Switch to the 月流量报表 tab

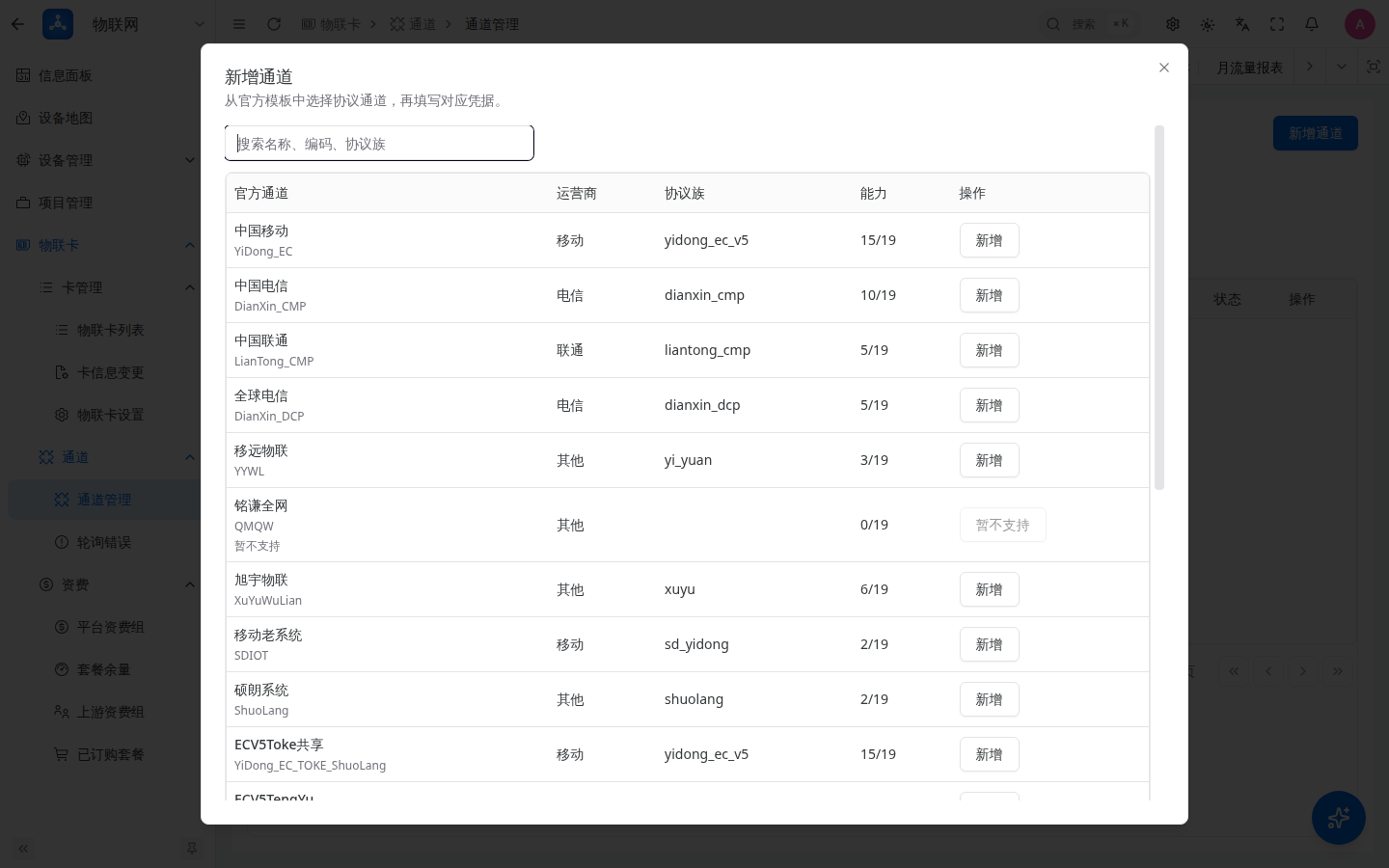point(1250,68)
